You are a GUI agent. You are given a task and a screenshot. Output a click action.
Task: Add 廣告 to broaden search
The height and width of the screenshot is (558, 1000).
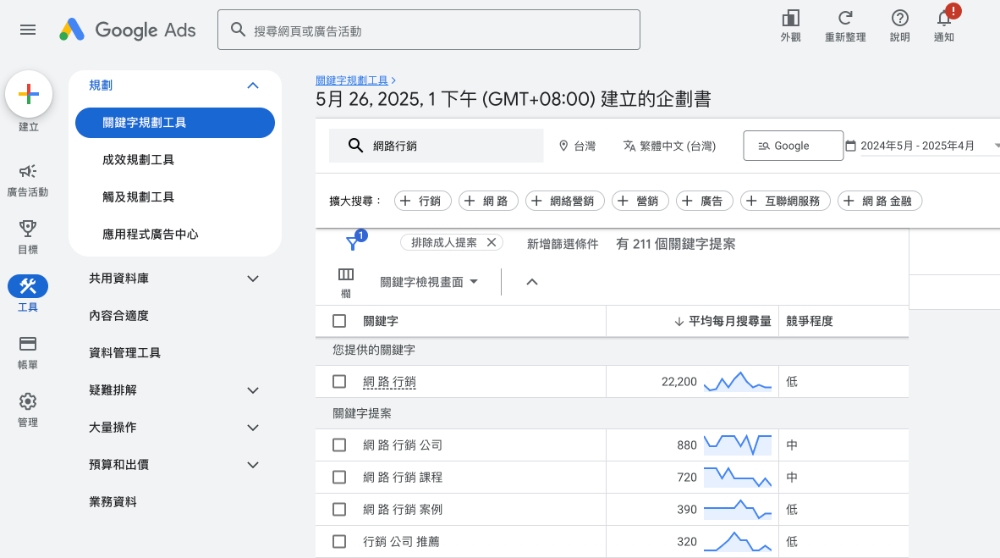pos(705,201)
